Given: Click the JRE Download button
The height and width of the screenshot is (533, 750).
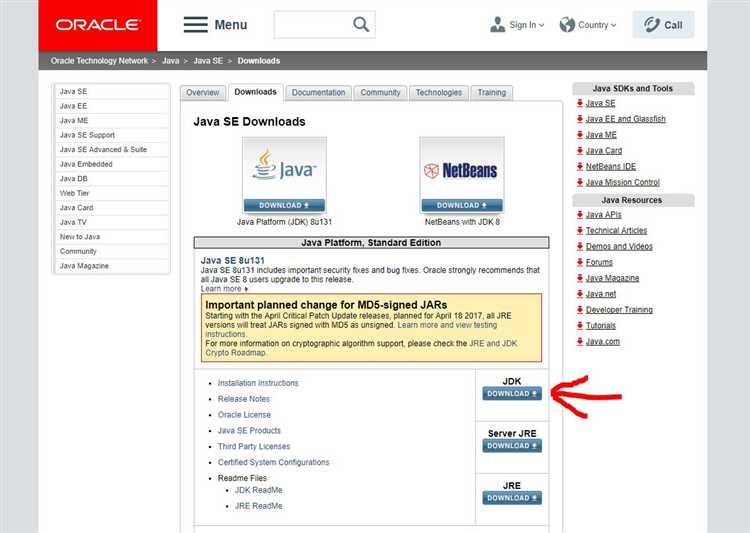Looking at the screenshot, I should pos(512,498).
